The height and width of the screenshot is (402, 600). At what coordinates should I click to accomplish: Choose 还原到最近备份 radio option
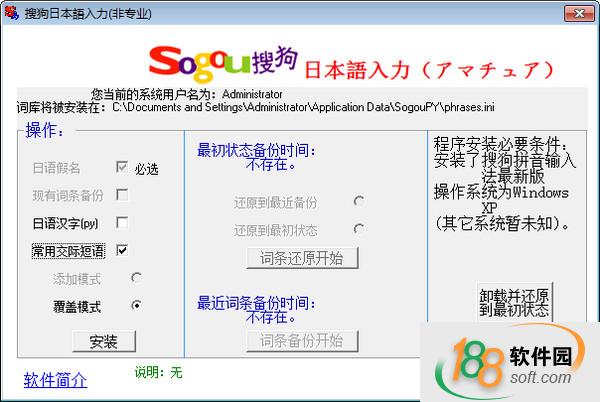pos(359,201)
